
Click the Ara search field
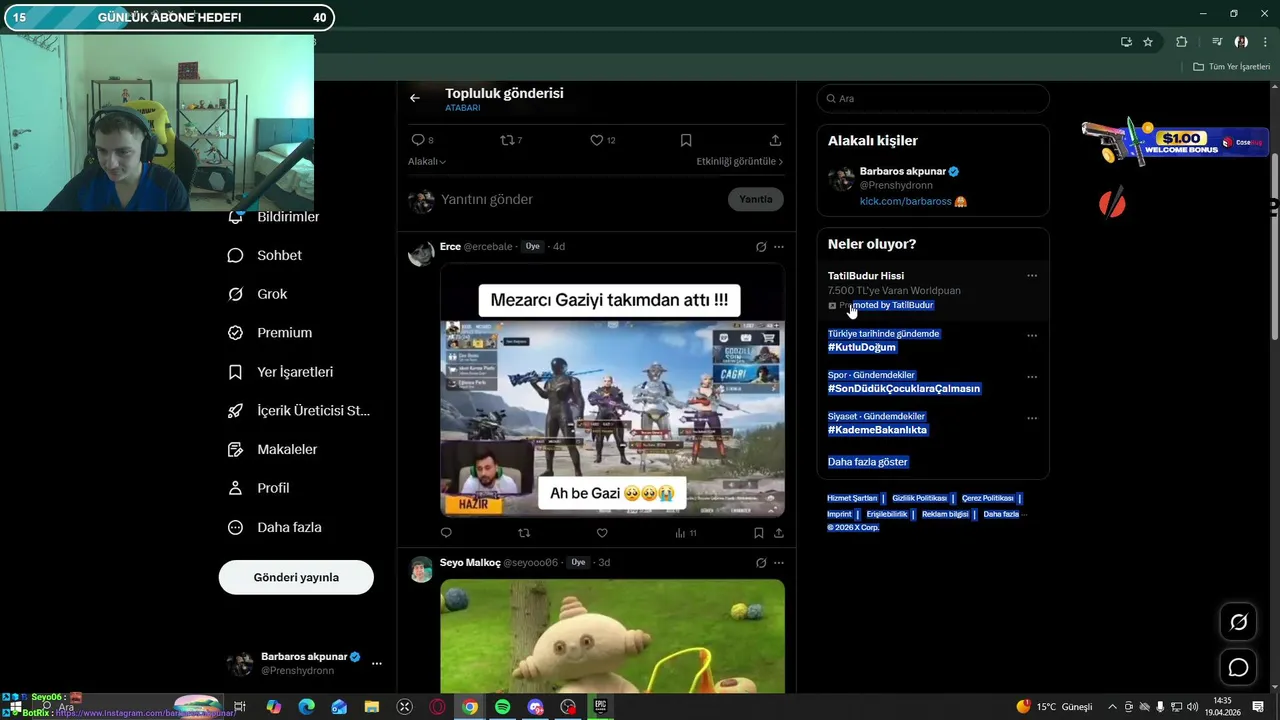pos(933,98)
